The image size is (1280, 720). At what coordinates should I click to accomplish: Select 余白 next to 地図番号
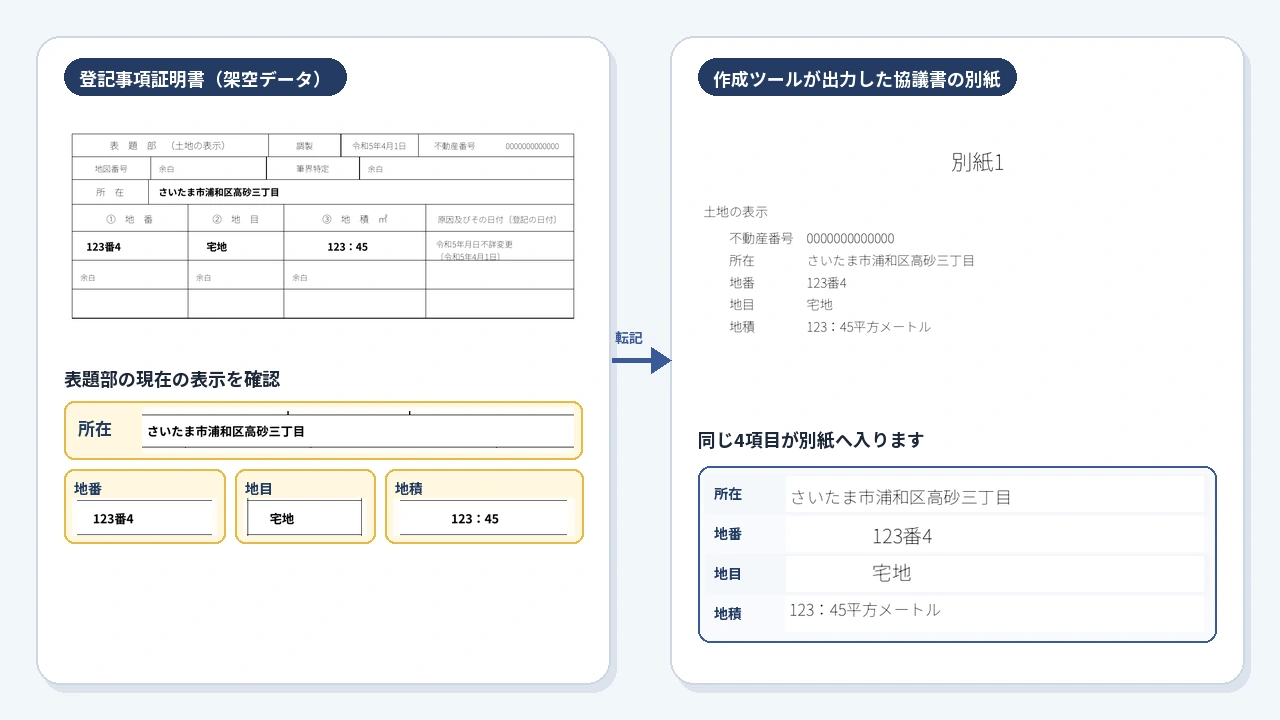166,169
